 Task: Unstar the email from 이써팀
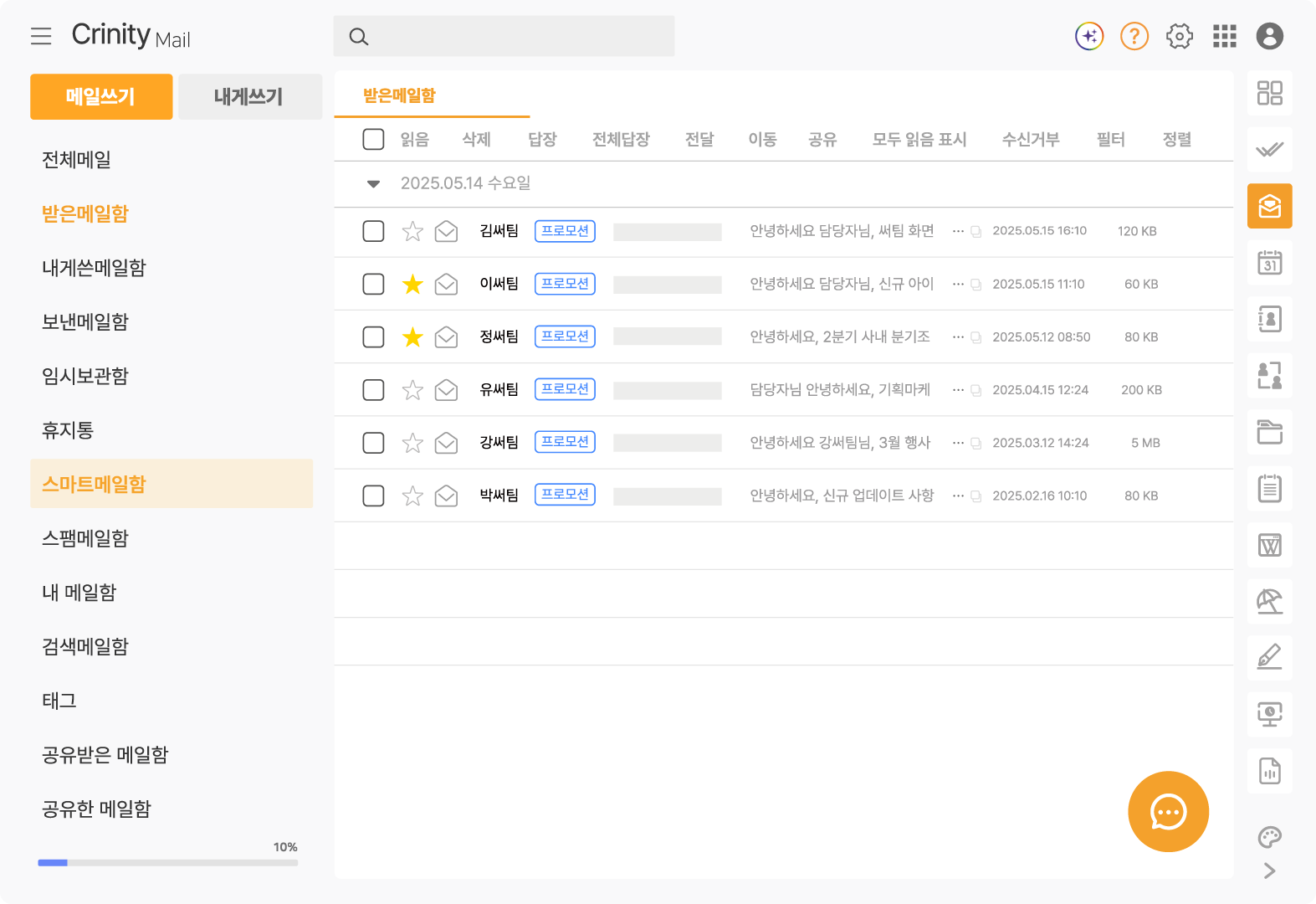(x=412, y=285)
